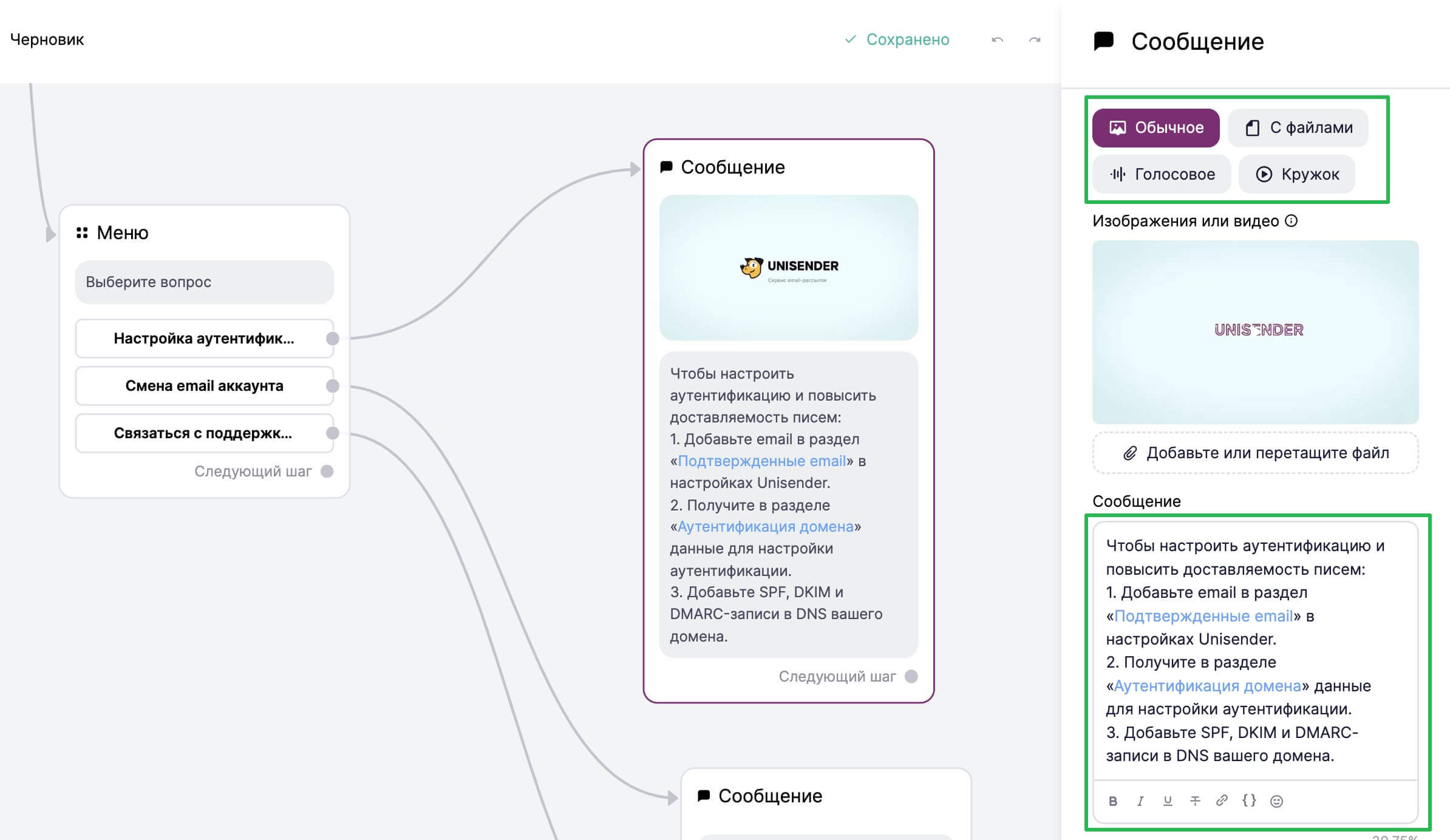Open Подтвержденные email link in canvas block
The image size is (1450, 840).
[x=762, y=461]
